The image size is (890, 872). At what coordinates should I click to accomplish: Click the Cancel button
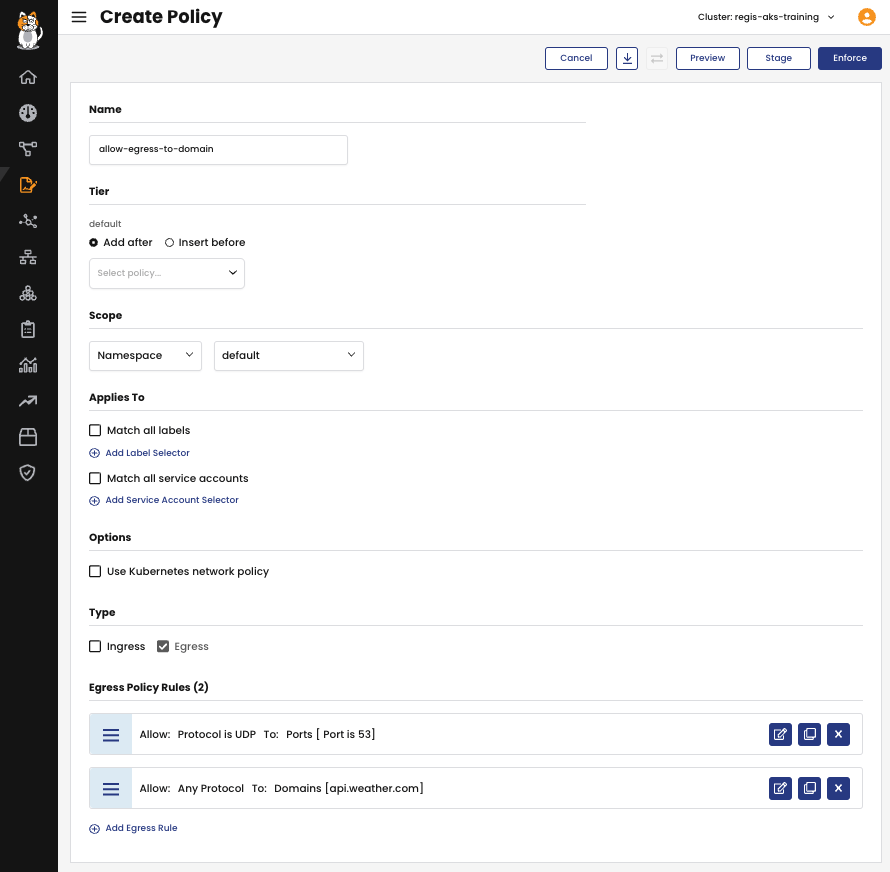(576, 58)
